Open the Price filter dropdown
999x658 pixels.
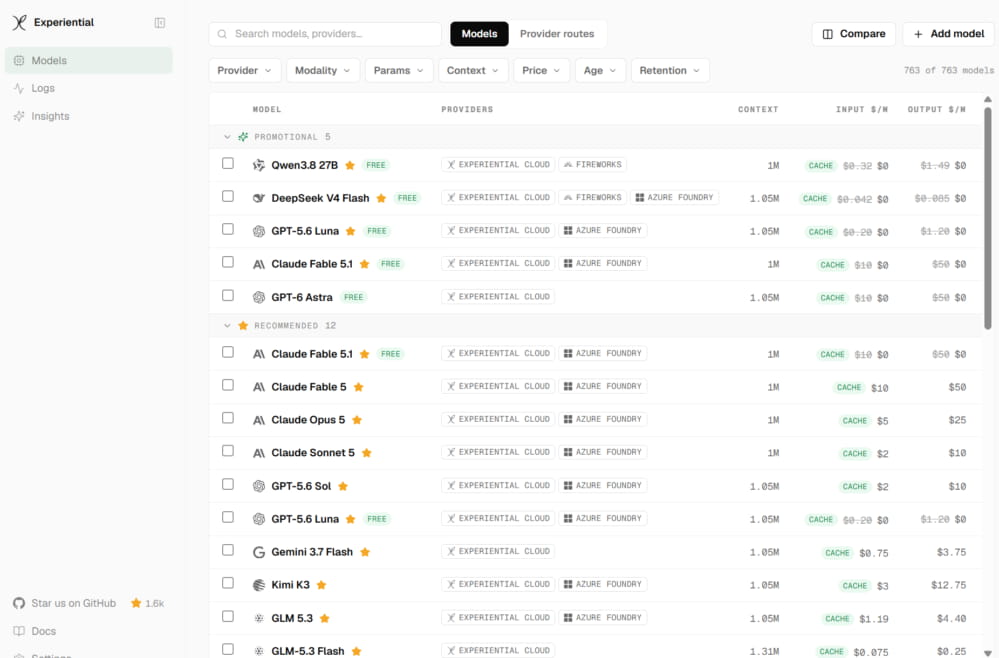click(541, 71)
